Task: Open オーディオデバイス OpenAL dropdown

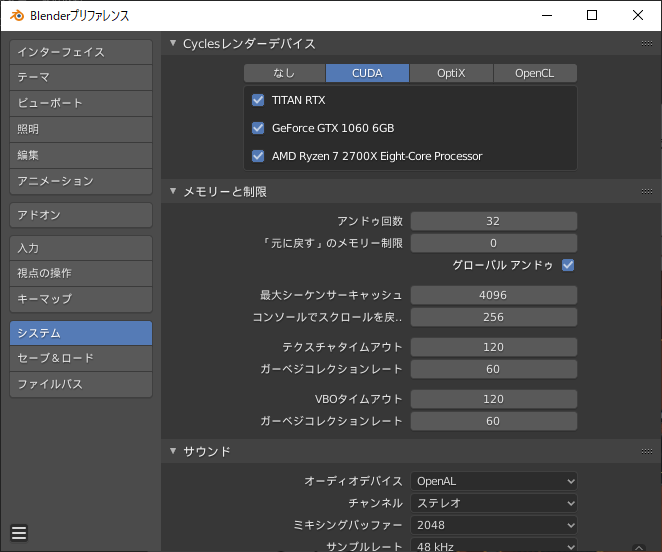Action: point(494,481)
